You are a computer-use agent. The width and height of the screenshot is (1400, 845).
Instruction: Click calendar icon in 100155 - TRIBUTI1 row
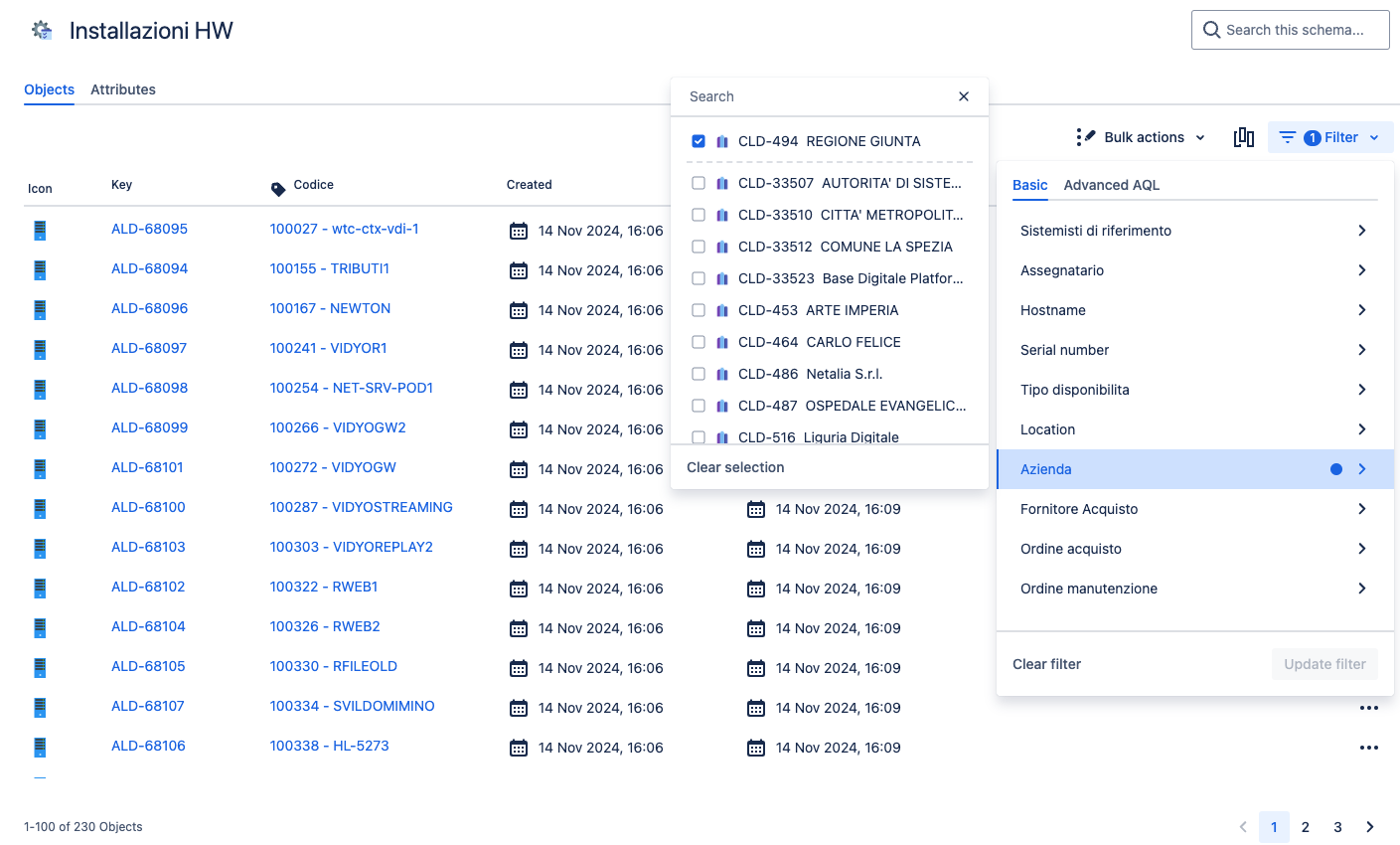(x=519, y=270)
